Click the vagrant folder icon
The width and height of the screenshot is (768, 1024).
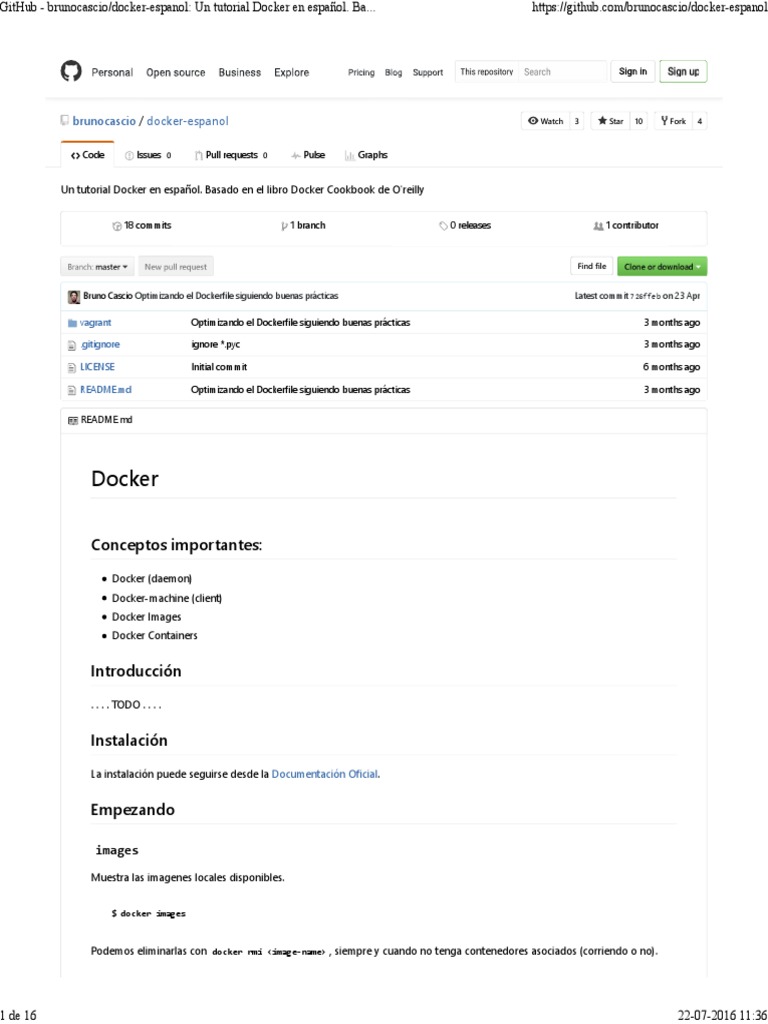coord(72,323)
